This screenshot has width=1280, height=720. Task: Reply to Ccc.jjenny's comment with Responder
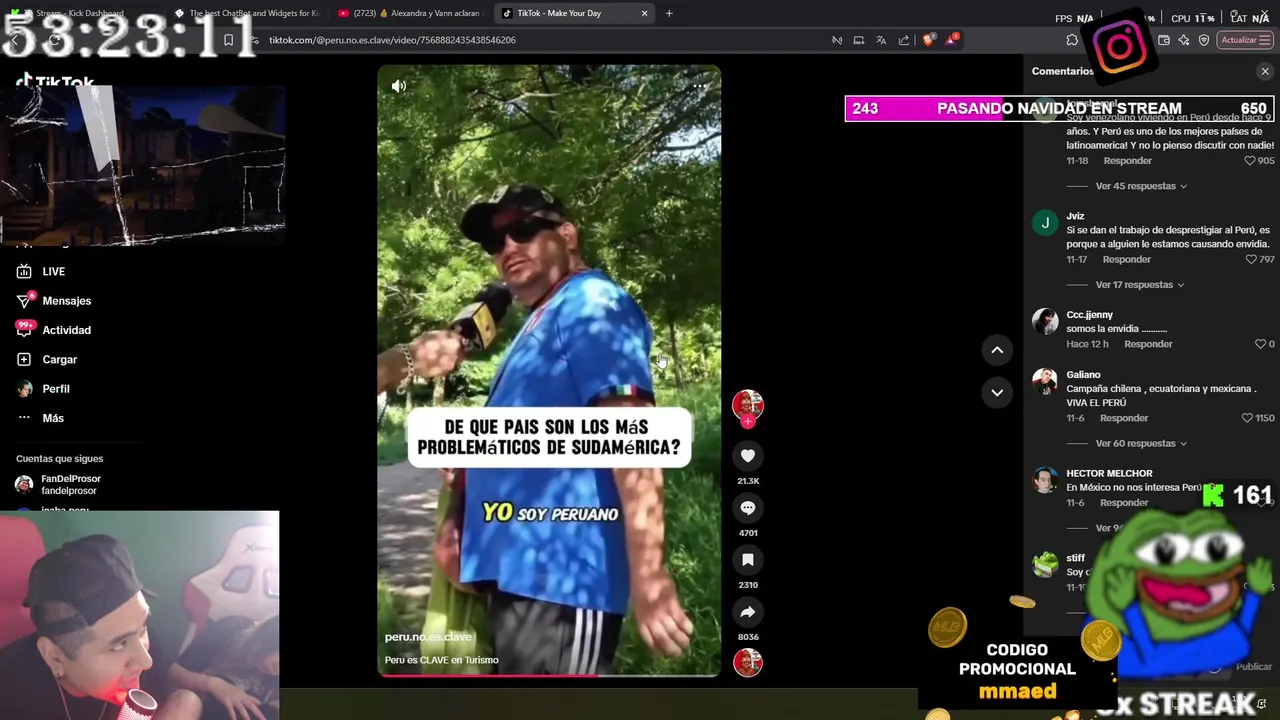click(x=1148, y=344)
